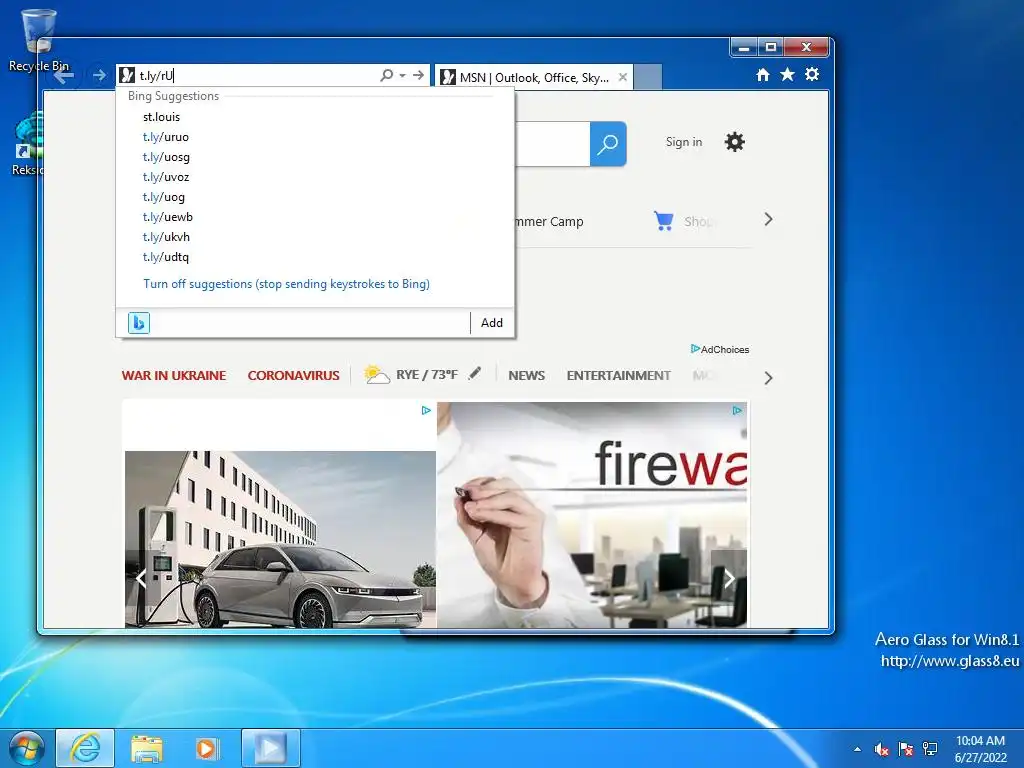This screenshot has width=1024, height=768.
Task: Click the AdChoices link
Action: pyautogui.click(x=720, y=349)
